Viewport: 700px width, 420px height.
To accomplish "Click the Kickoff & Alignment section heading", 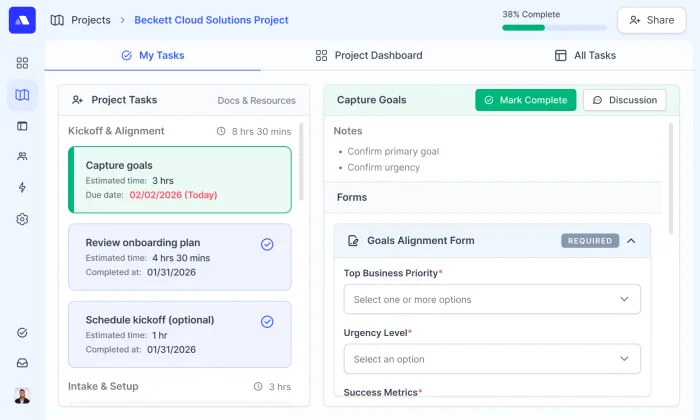I will point(116,131).
